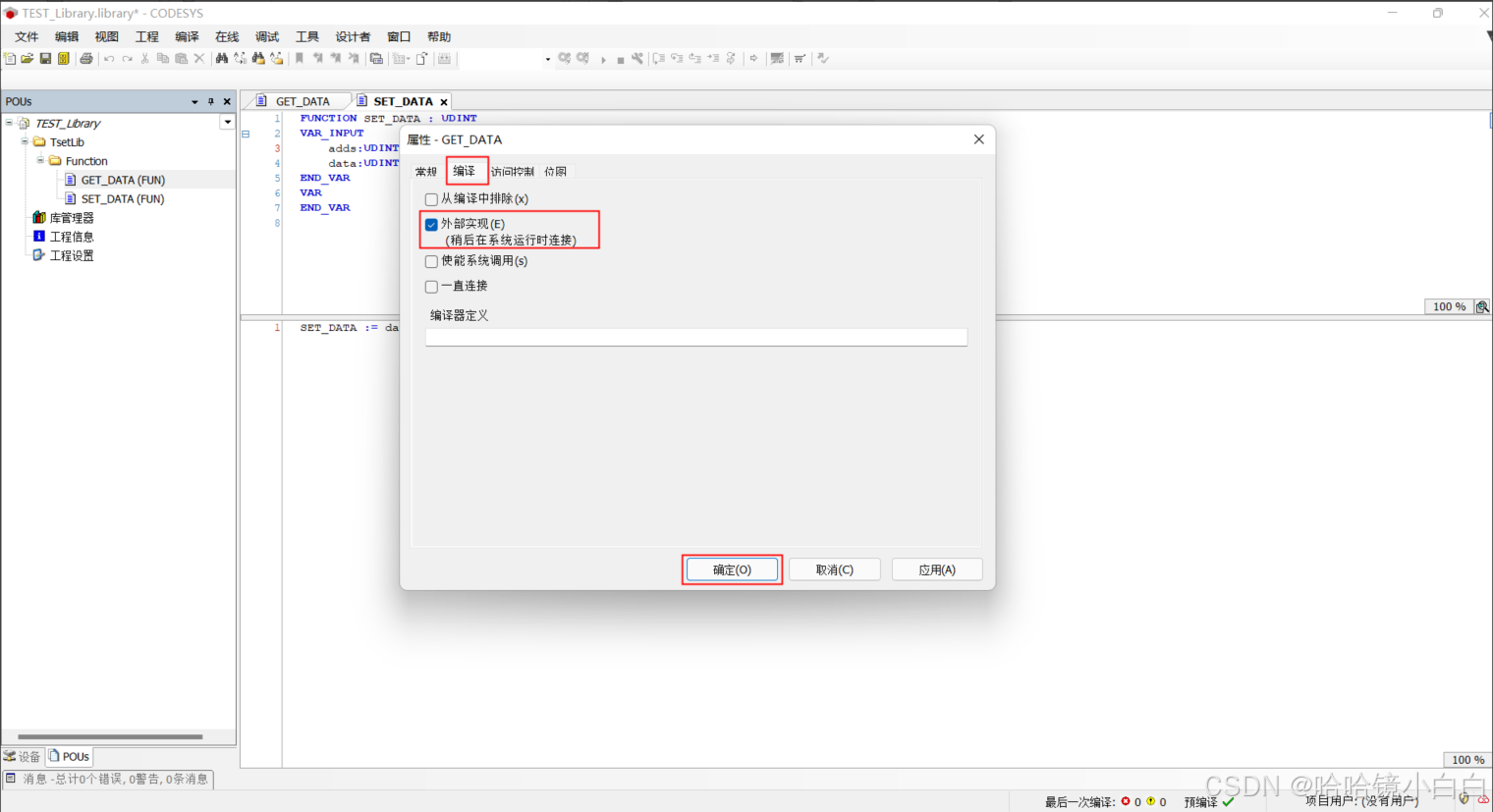1493x812 pixels.
Task: Collapse the TsetLib tree node
Action: (24, 141)
